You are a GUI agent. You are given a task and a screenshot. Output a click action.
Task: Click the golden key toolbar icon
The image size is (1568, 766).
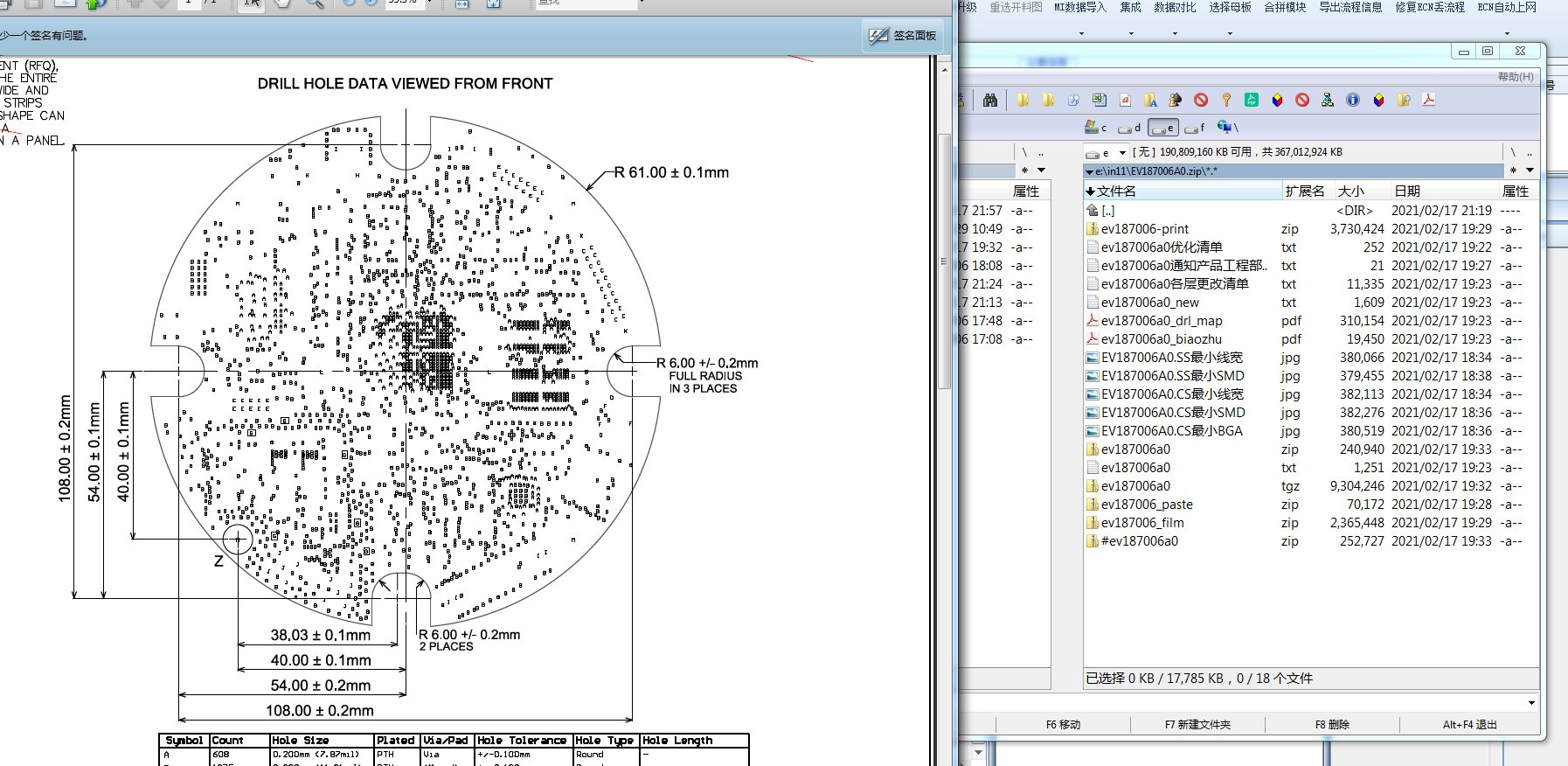(x=1226, y=101)
